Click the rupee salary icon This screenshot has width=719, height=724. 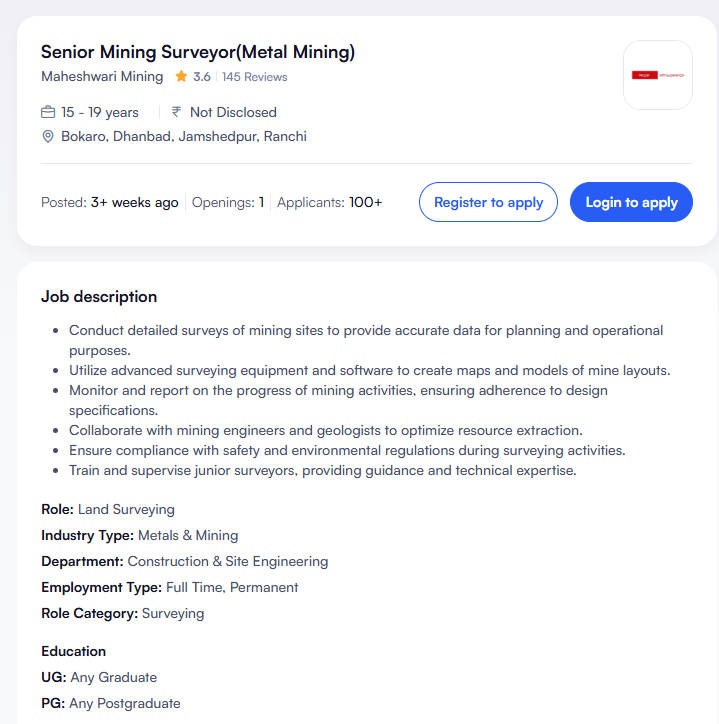[177, 112]
